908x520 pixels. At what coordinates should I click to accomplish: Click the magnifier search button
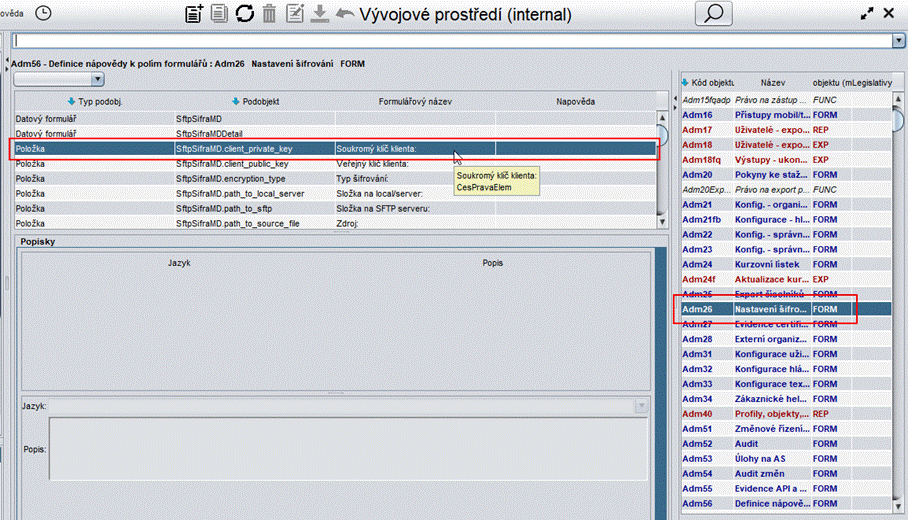click(x=713, y=14)
